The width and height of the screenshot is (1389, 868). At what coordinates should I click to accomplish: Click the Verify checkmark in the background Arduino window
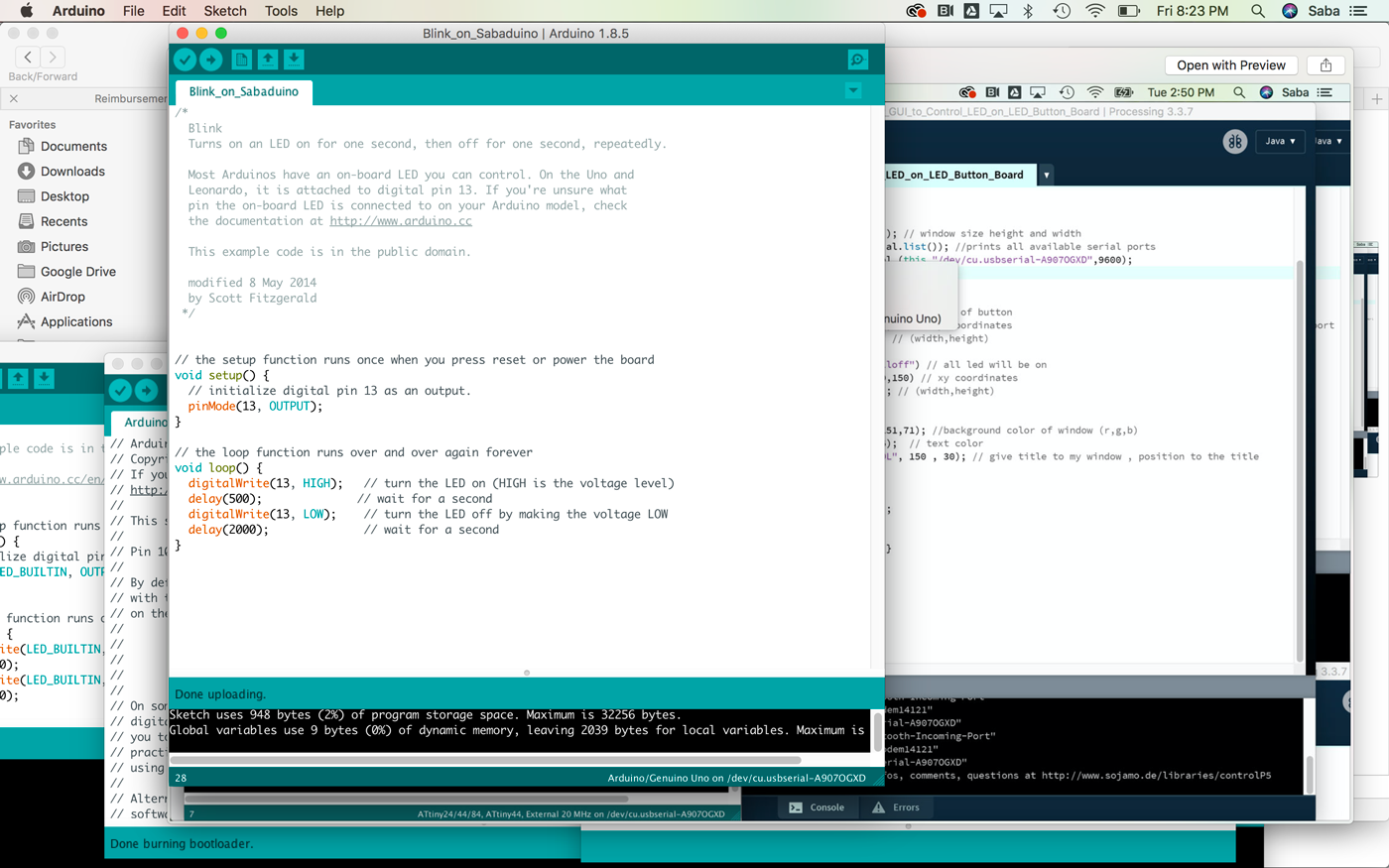[x=120, y=391]
